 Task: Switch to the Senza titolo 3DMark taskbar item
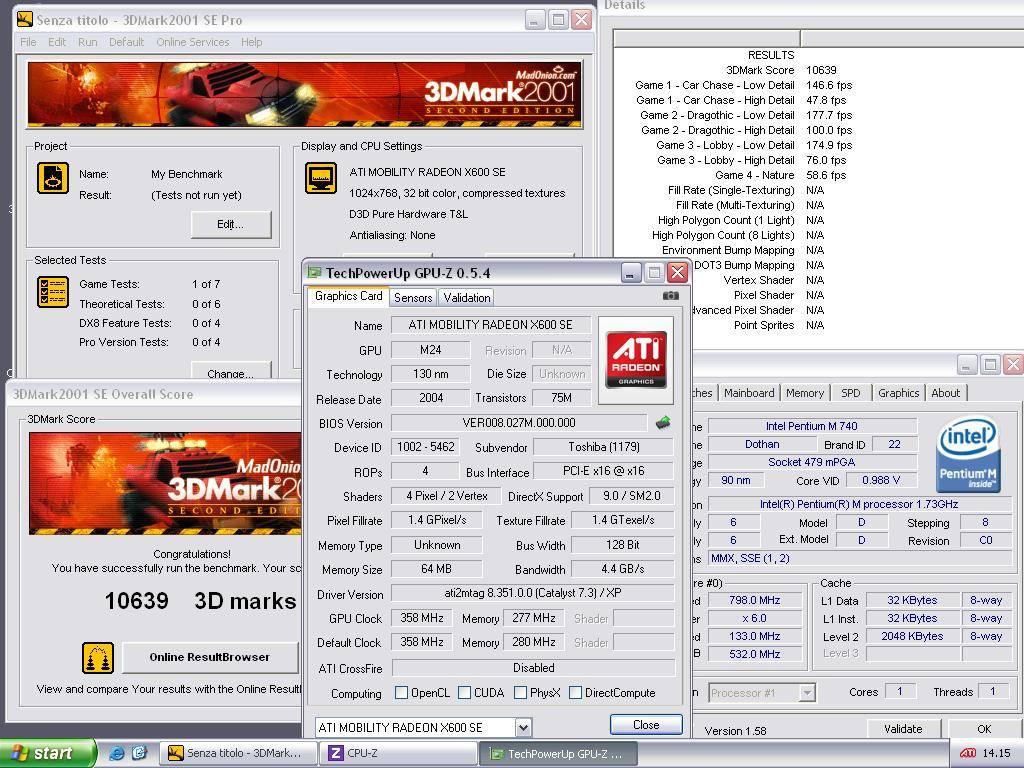tap(236, 753)
